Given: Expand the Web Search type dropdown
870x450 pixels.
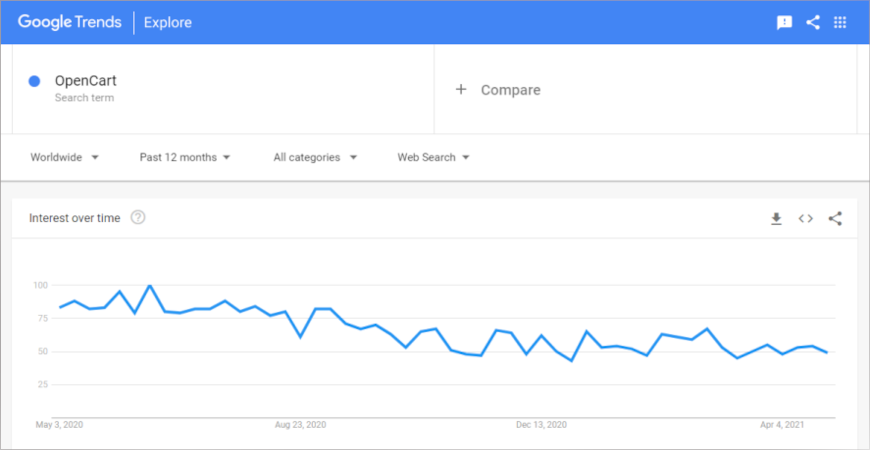Looking at the screenshot, I should pos(433,157).
